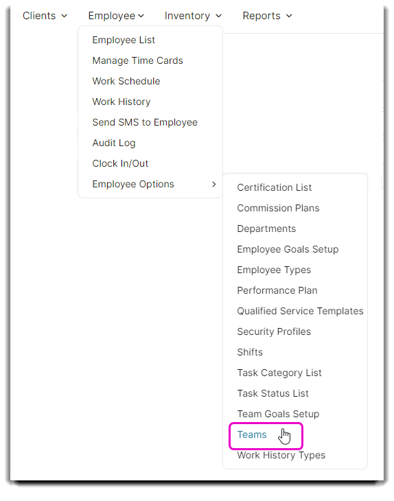Select Send SMS to Employee
Image resolution: width=394 pixels, height=501 pixels.
click(x=145, y=122)
